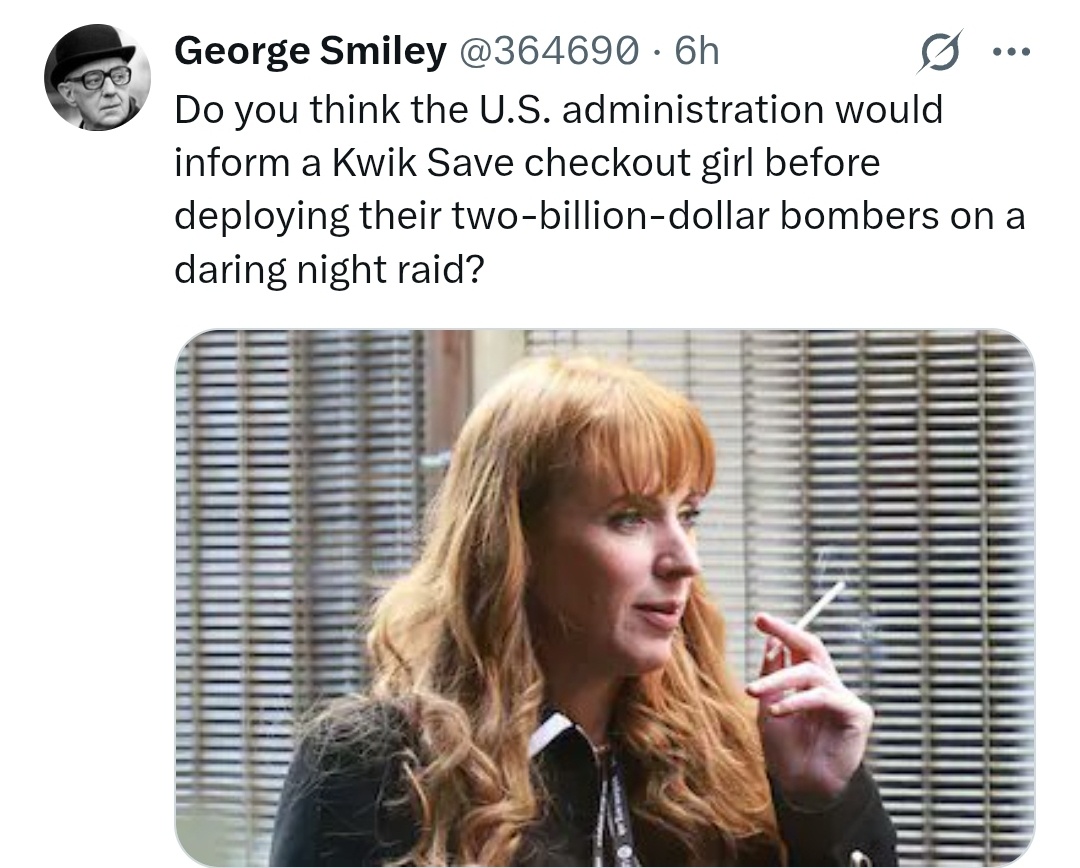Open the George Smiley display name link
1080x868 pixels.
pyautogui.click(x=311, y=51)
